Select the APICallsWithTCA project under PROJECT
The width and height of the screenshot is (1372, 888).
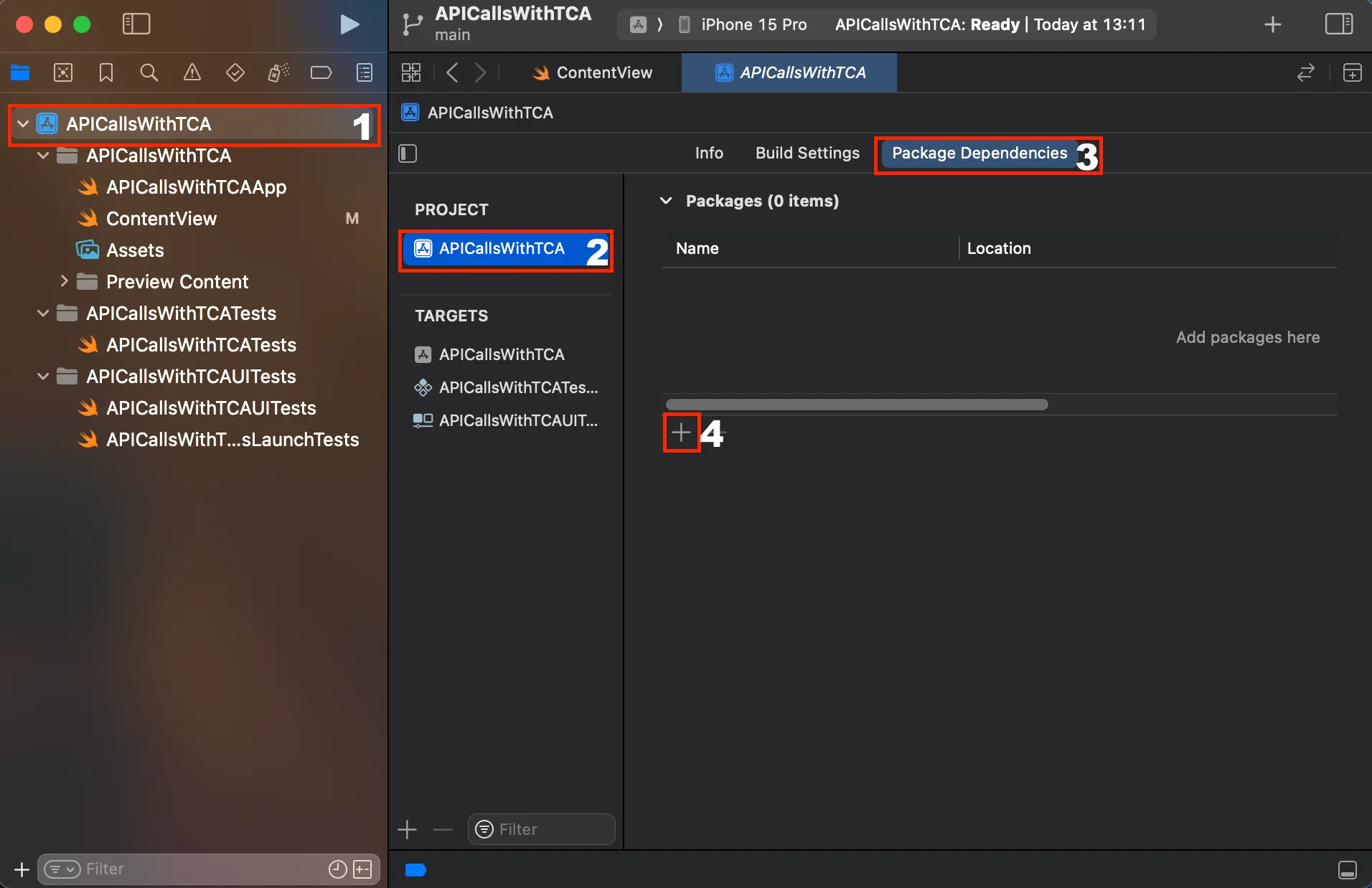(x=506, y=249)
